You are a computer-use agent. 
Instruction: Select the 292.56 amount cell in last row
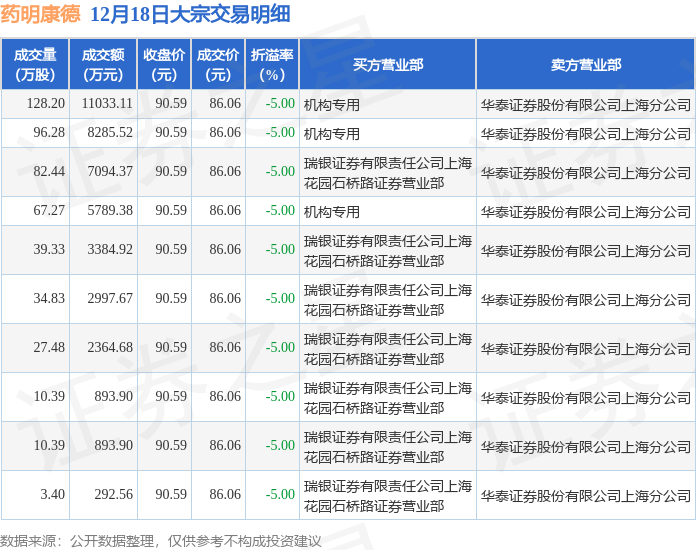pyautogui.click(x=113, y=495)
